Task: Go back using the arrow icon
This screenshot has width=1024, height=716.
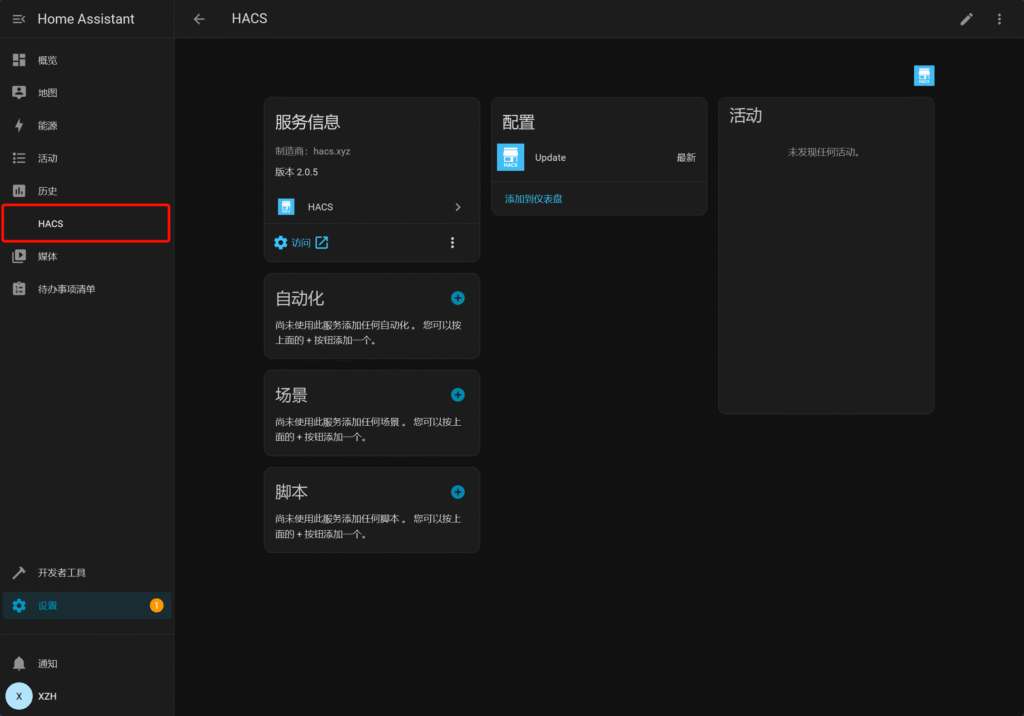Action: point(199,19)
